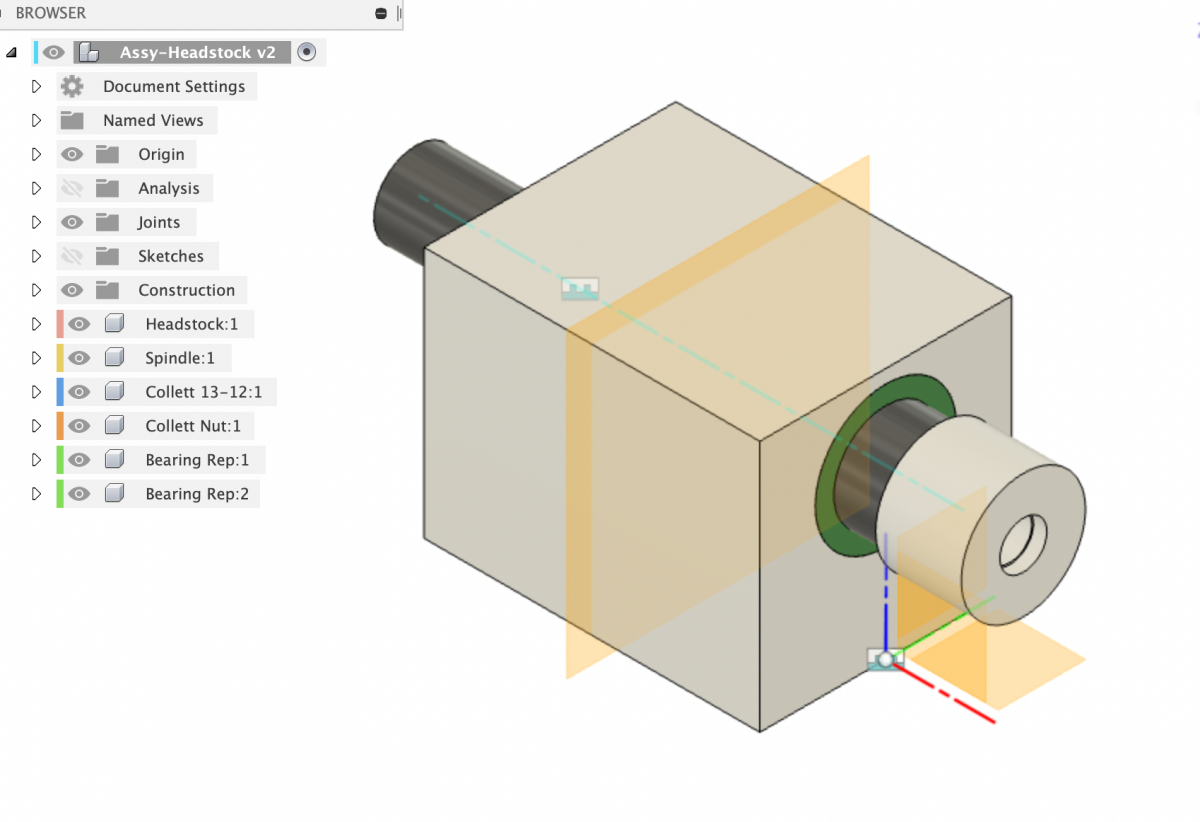Click the blue color bar beside Collett 13-12:1
The image size is (1200, 822).
coord(60,392)
